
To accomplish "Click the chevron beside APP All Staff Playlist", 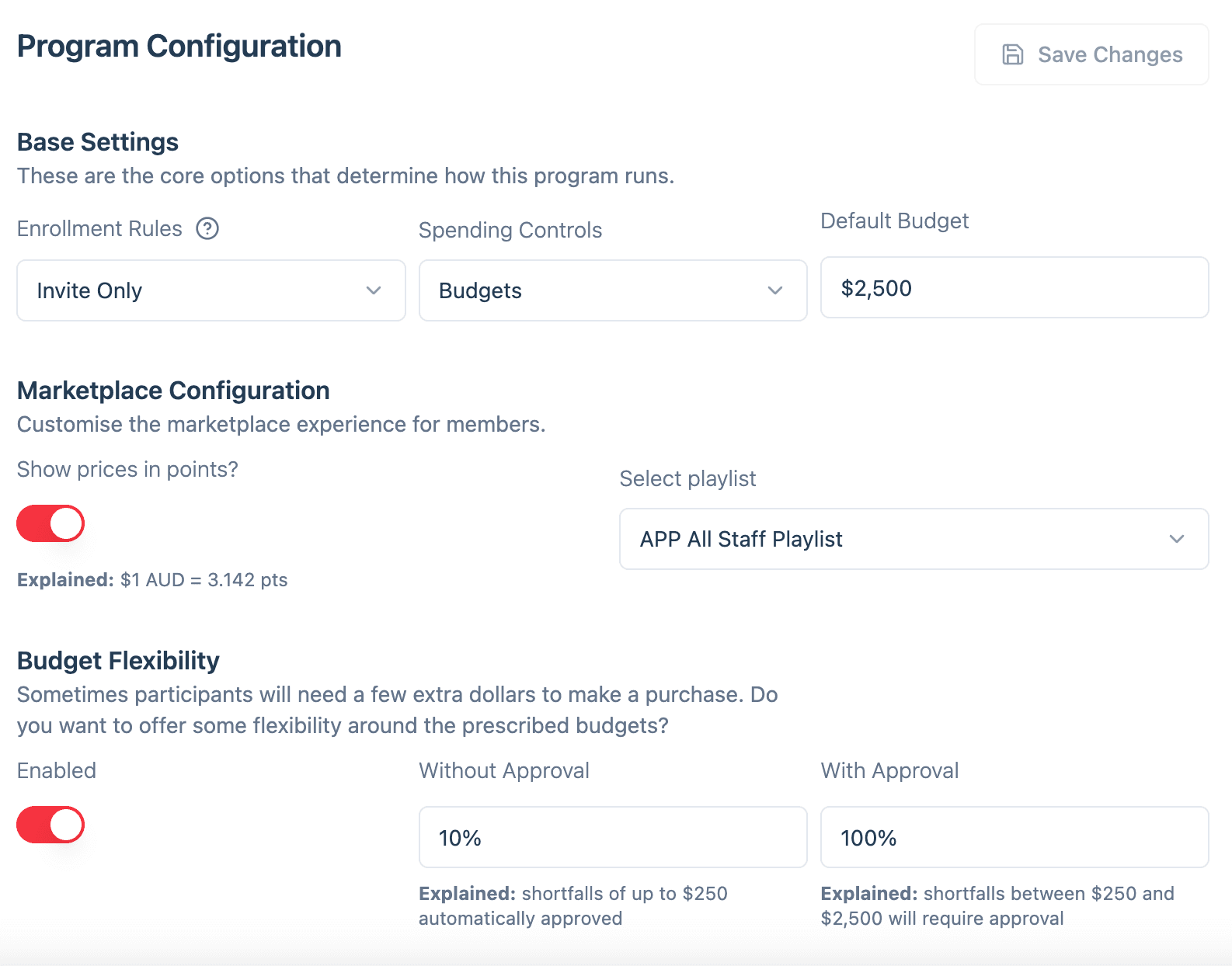I will (x=1176, y=539).
